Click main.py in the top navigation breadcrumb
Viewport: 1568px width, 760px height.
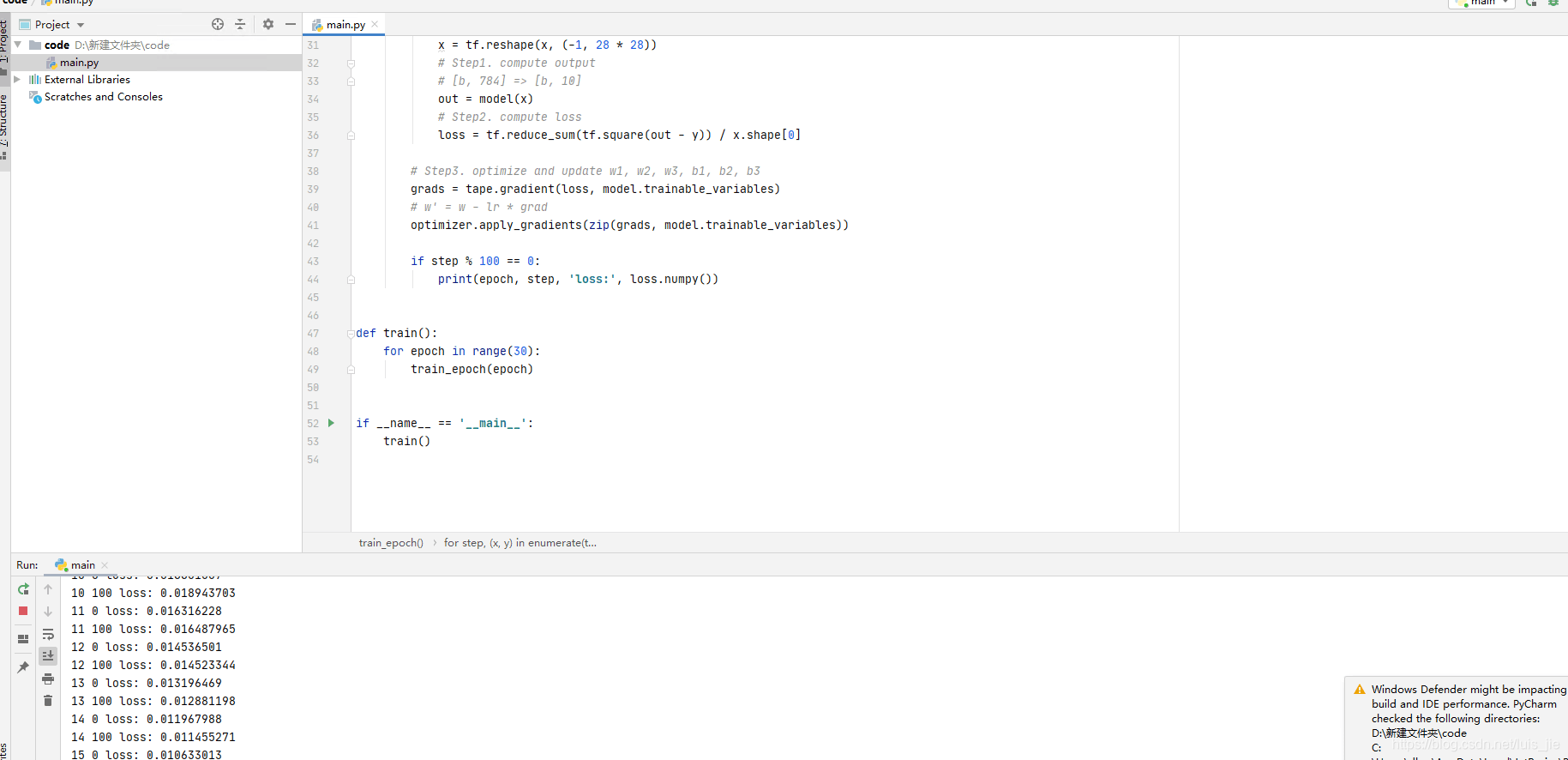click(69, 3)
